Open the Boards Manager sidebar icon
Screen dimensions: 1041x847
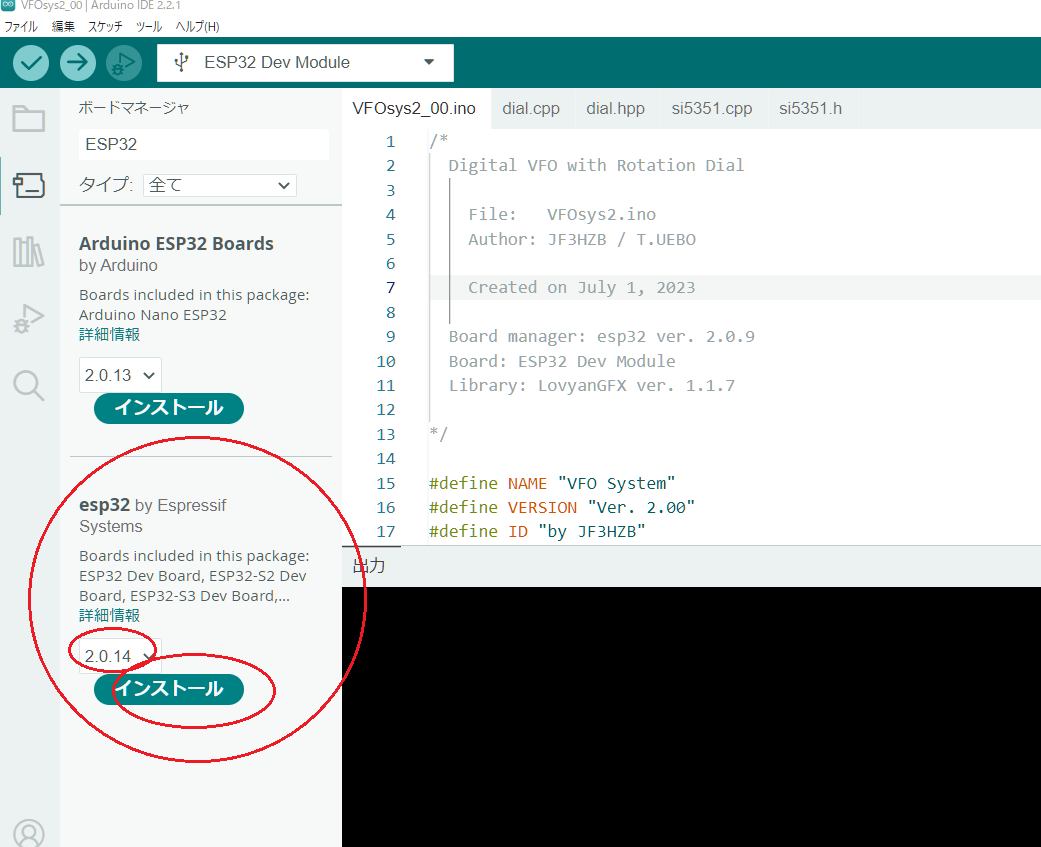[x=29, y=185]
